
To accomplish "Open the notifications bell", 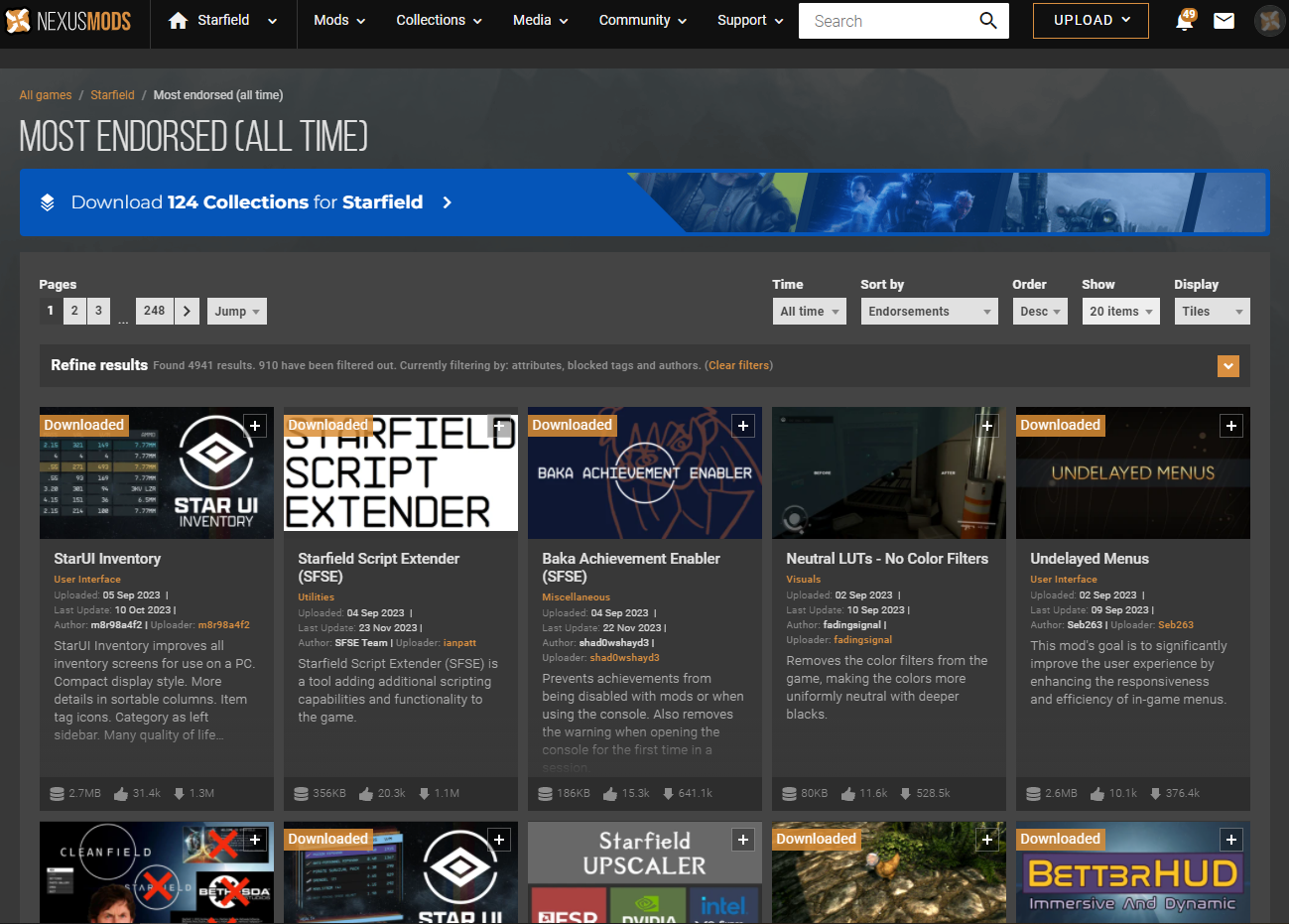I will [1185, 21].
